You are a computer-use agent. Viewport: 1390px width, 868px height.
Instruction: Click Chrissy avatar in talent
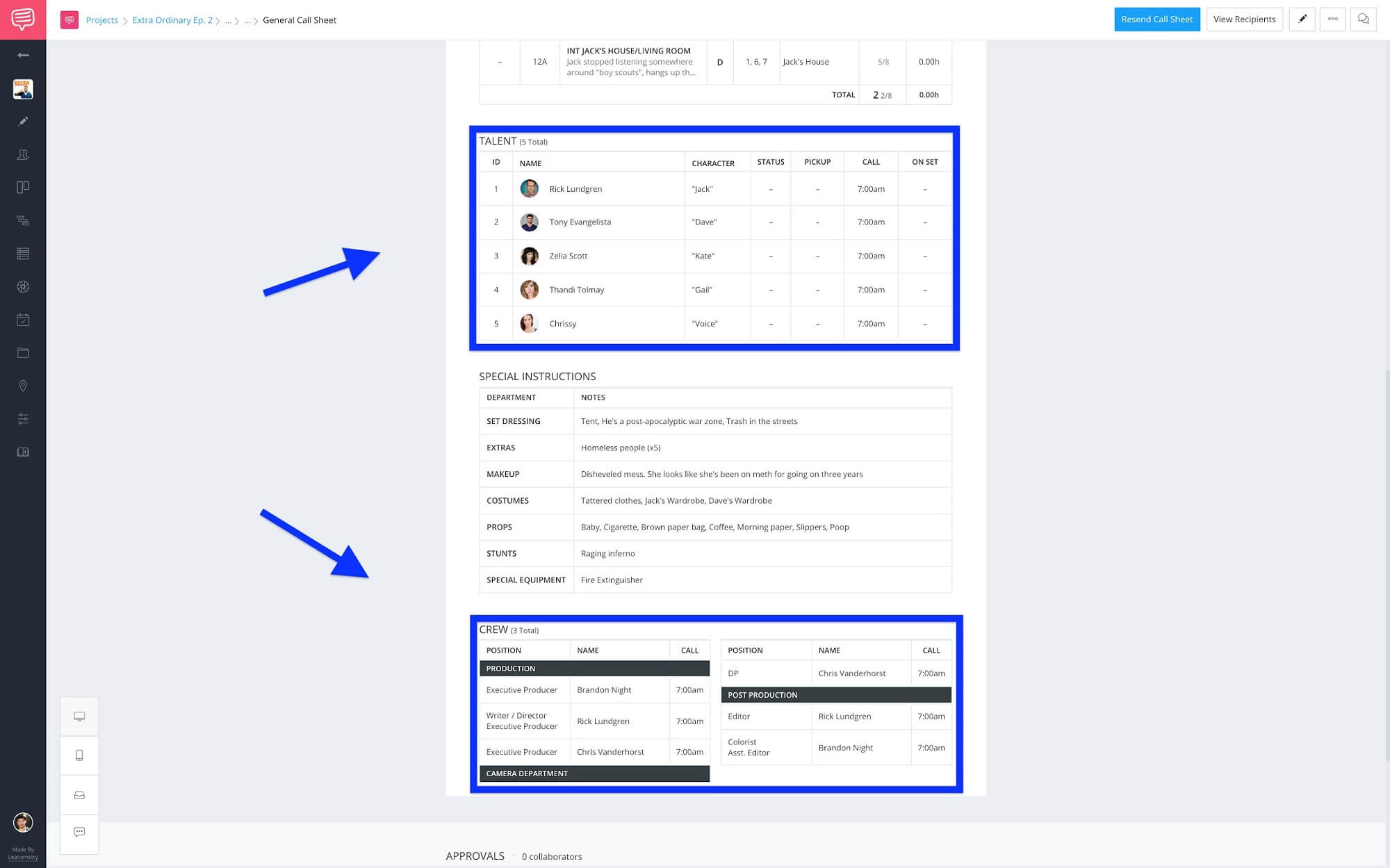(529, 324)
